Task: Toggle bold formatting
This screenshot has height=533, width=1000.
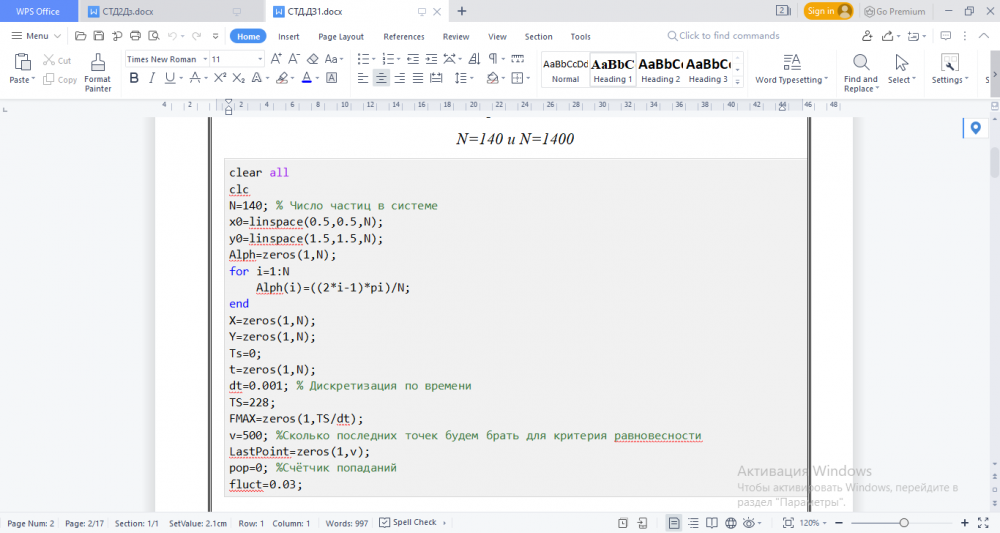Action: point(134,78)
